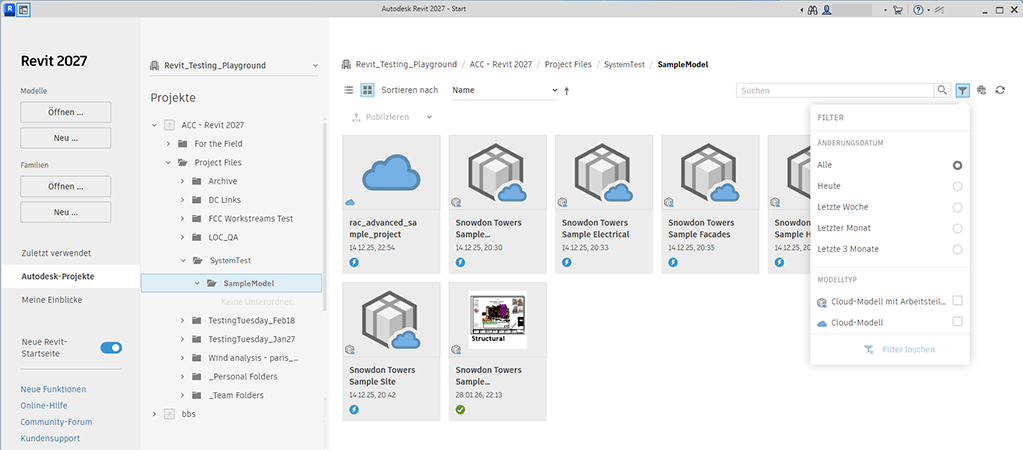Screen dimensions: 1023x450
Task: Click the Publizieren upload icon
Action: click(x=356, y=117)
